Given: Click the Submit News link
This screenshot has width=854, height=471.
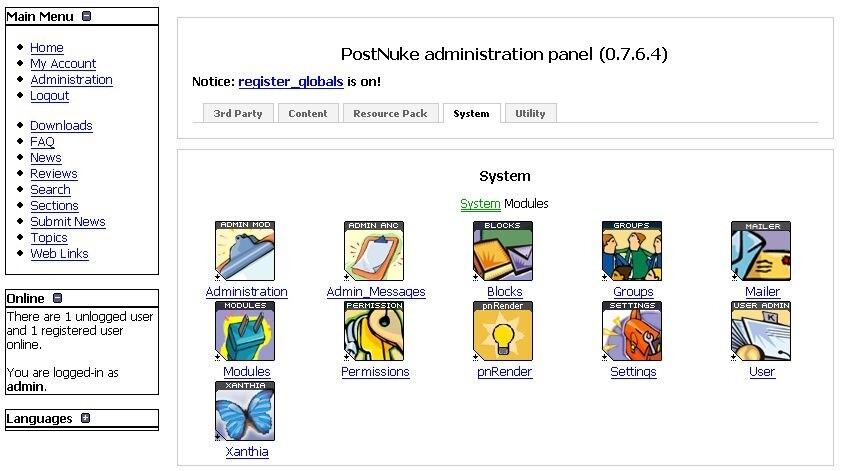Looking at the screenshot, I should point(68,222).
